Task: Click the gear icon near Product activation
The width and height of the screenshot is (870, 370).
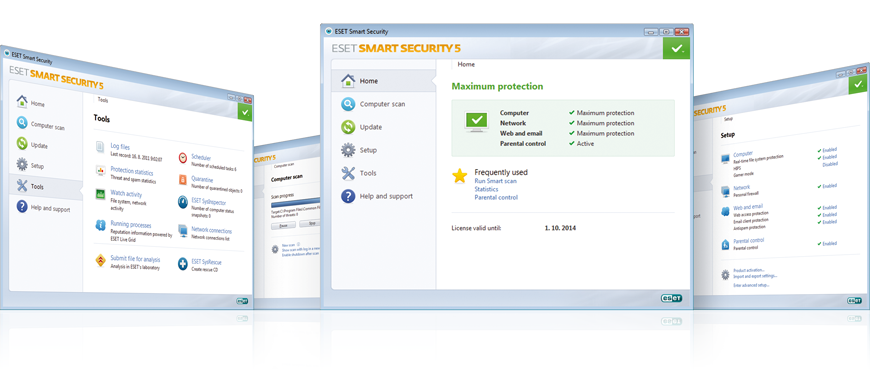Action: (x=725, y=275)
